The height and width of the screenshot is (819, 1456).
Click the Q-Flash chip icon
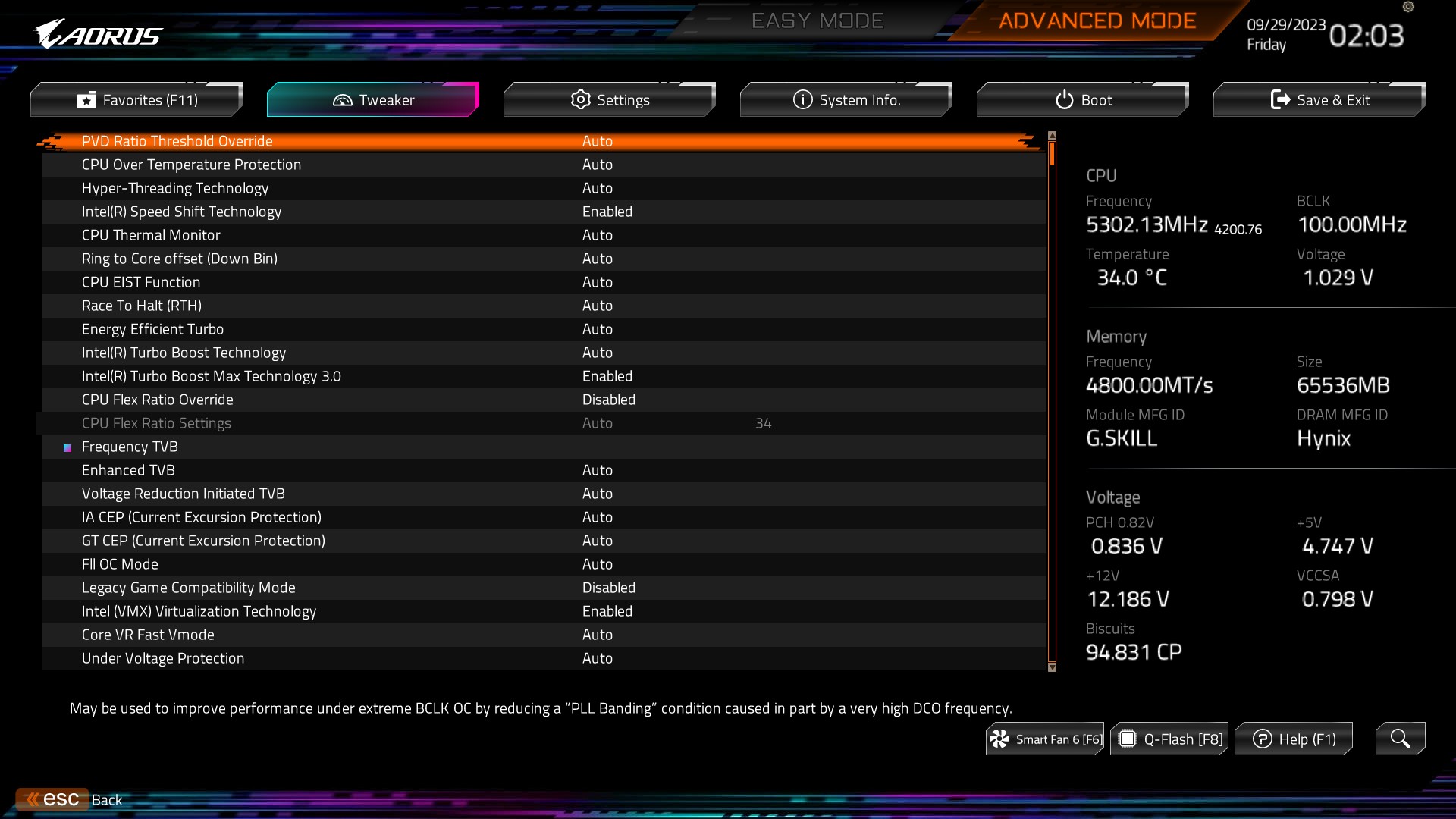(1128, 739)
